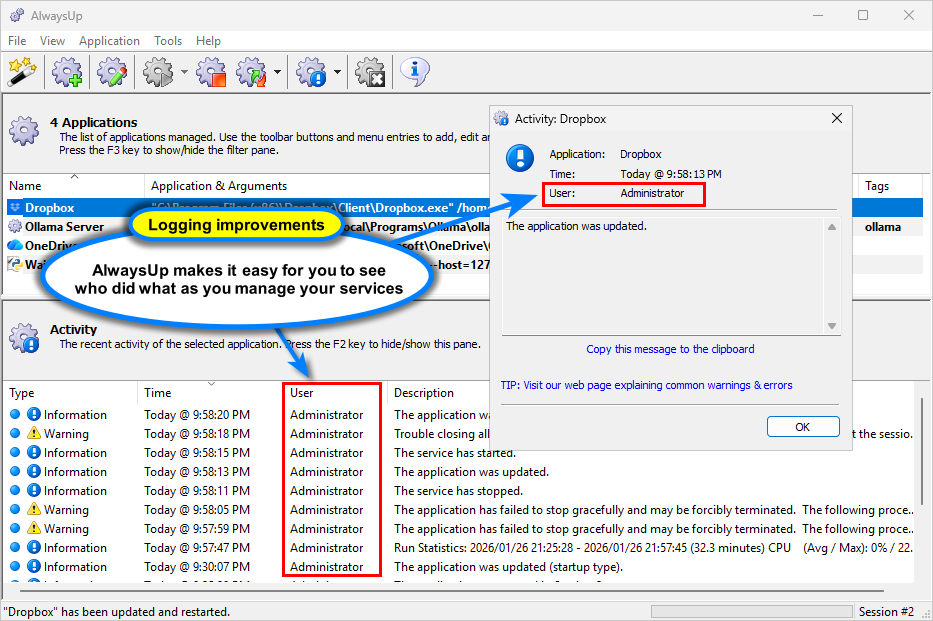Open the Add Application wizard
The width and height of the screenshot is (933, 621).
pyautogui.click(x=22, y=72)
